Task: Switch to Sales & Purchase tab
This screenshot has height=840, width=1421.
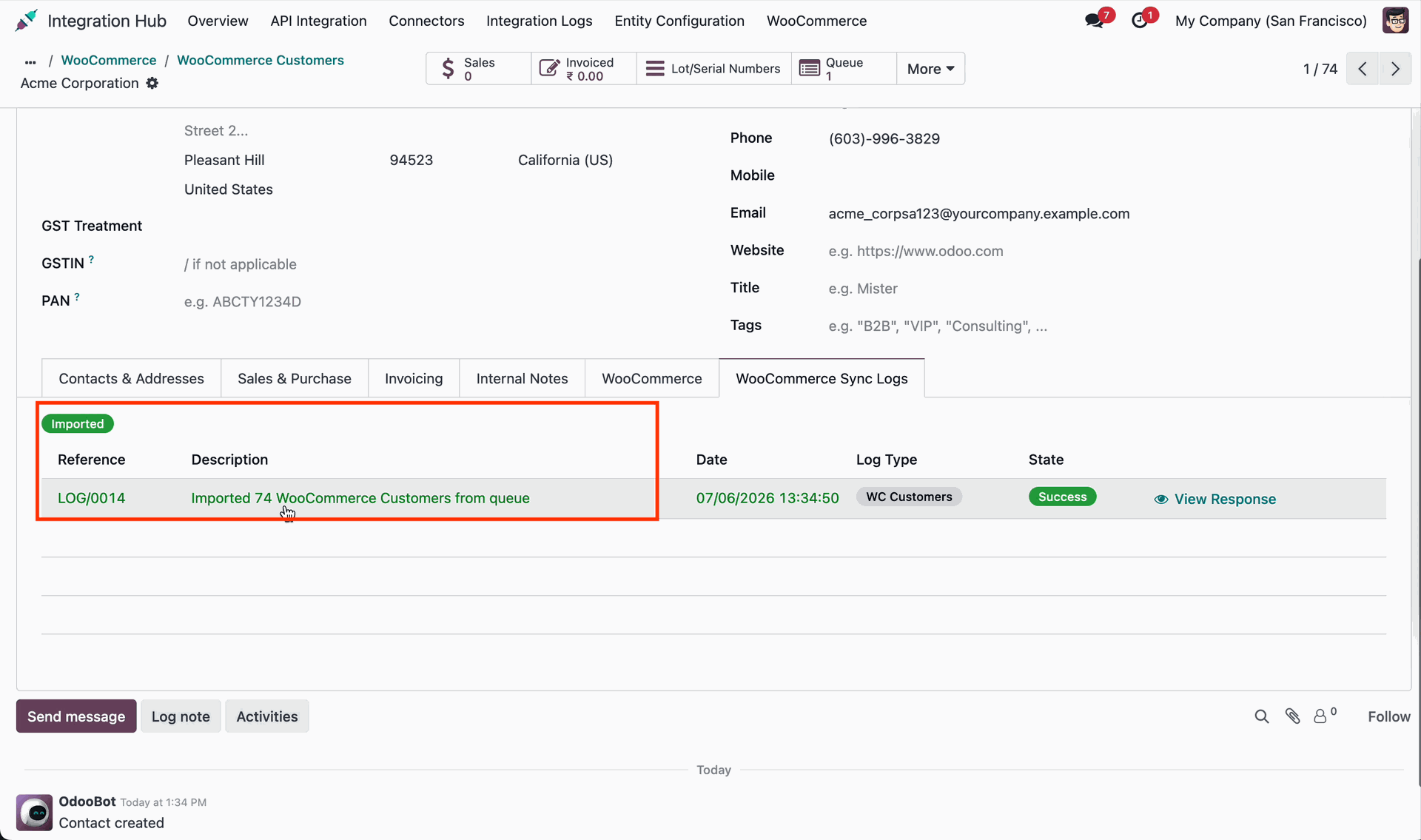Action: pyautogui.click(x=295, y=378)
